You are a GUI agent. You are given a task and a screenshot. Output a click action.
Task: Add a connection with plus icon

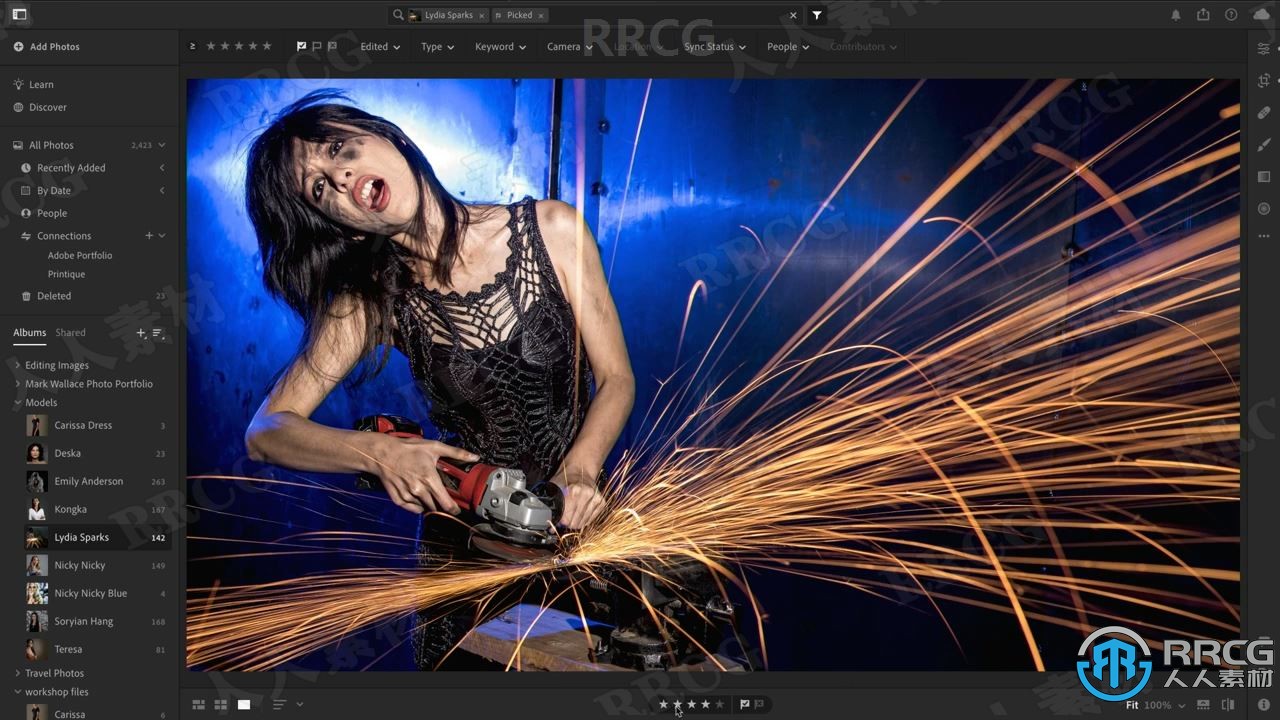tap(149, 236)
